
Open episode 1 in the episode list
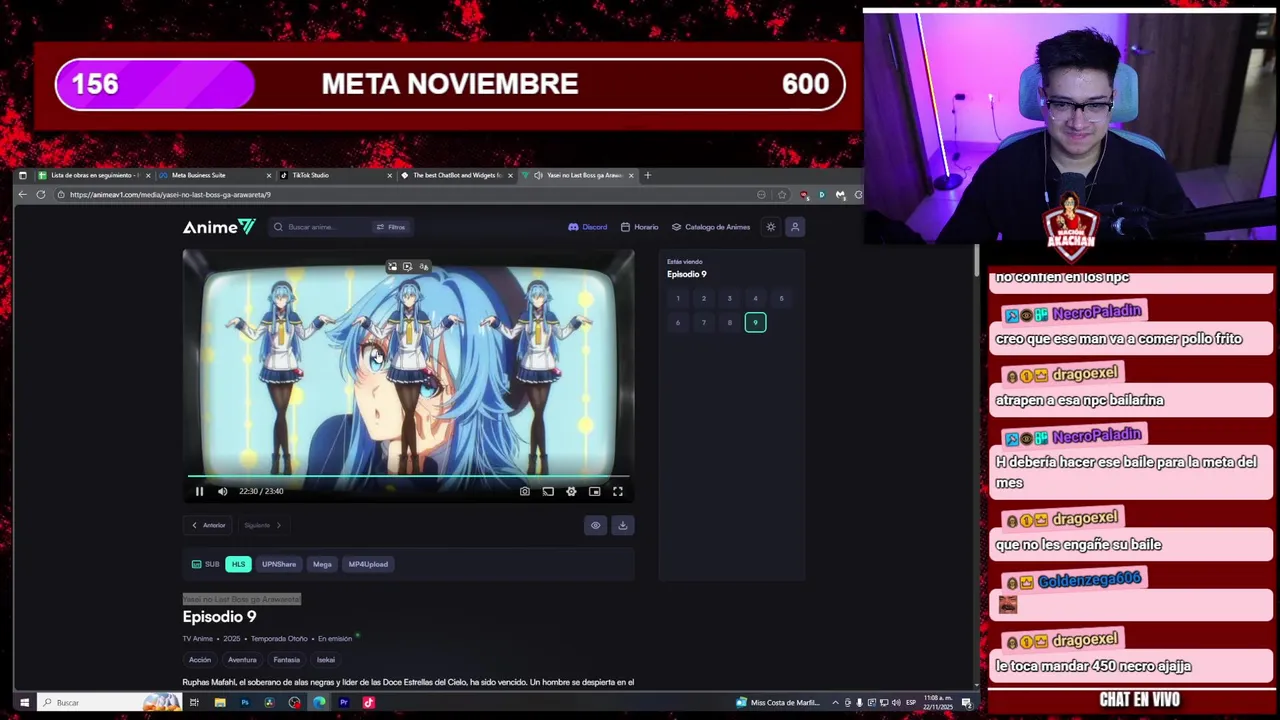coord(677,298)
